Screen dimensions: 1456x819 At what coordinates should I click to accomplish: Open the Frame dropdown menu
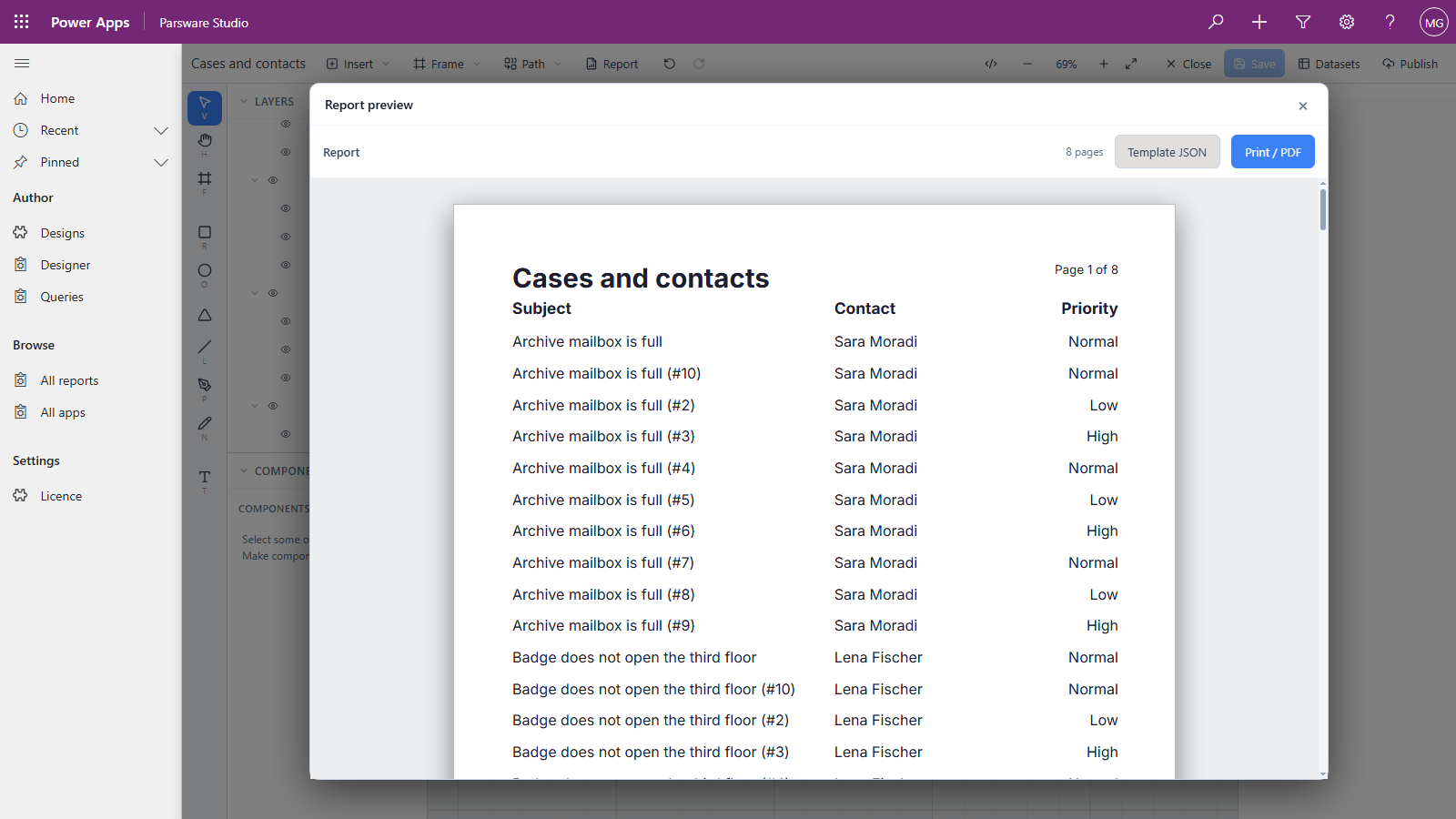(x=447, y=64)
